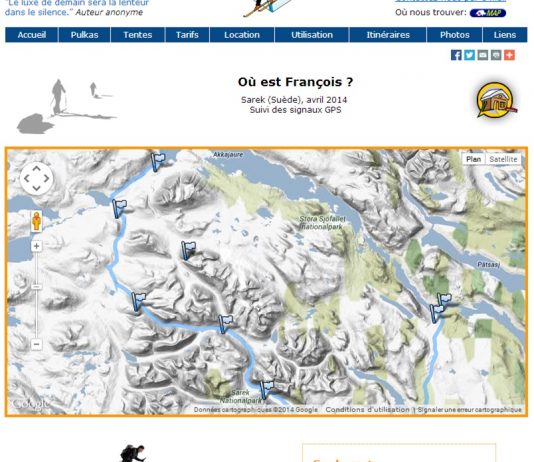This screenshot has width=534, height=462.
Task: Share the page on Facebook
Action: coord(456,55)
